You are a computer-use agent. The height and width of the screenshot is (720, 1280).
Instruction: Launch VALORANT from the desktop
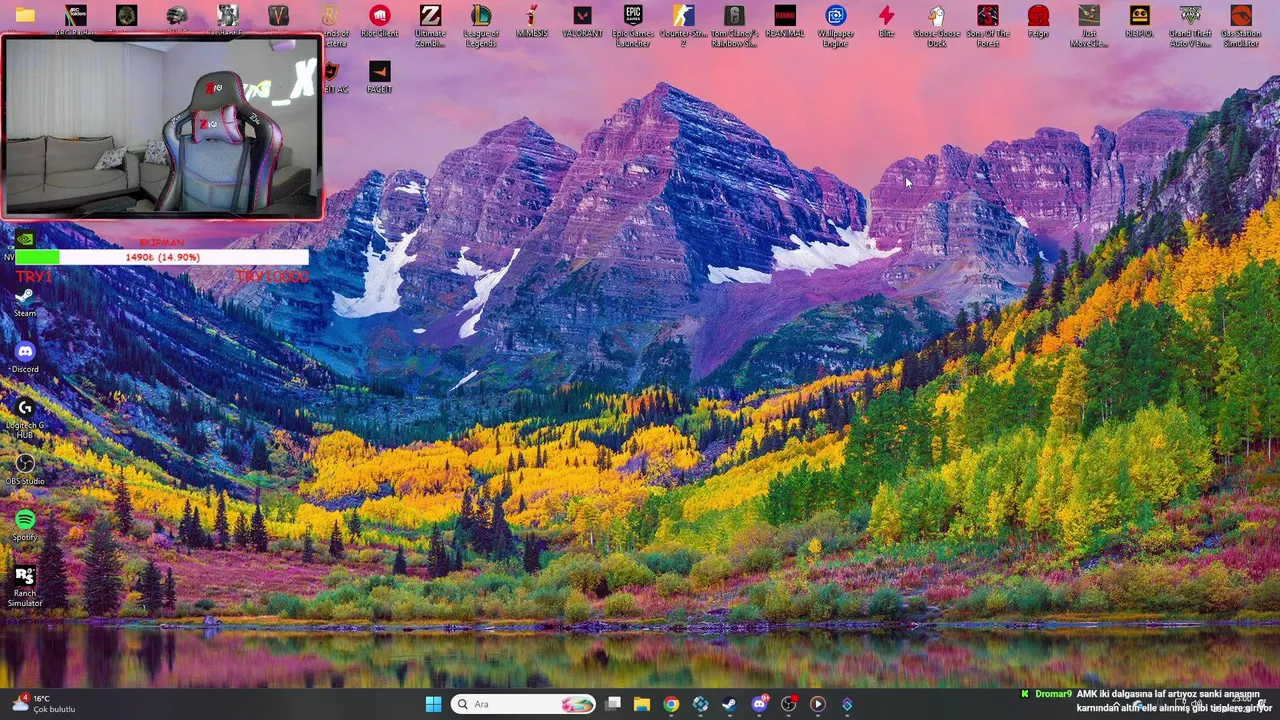pyautogui.click(x=582, y=22)
